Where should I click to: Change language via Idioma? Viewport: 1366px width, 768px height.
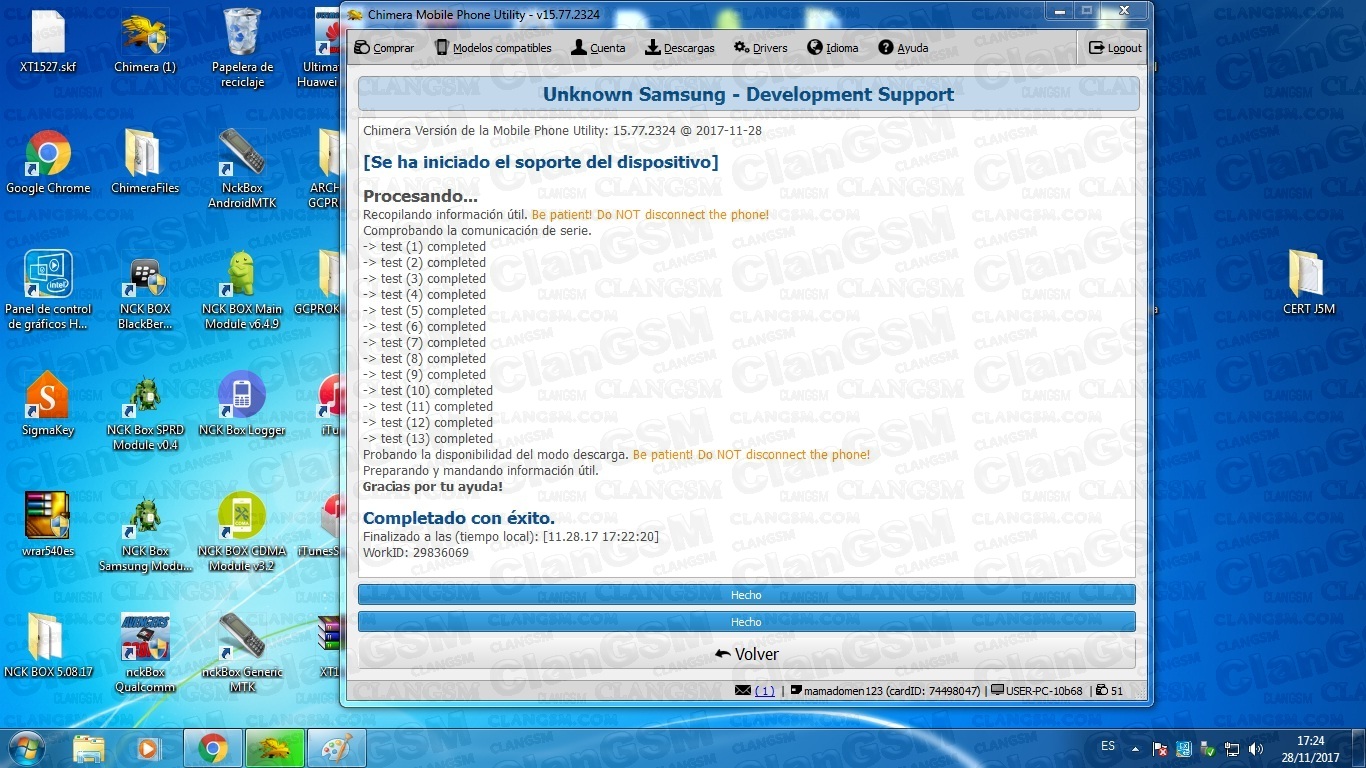pos(833,48)
